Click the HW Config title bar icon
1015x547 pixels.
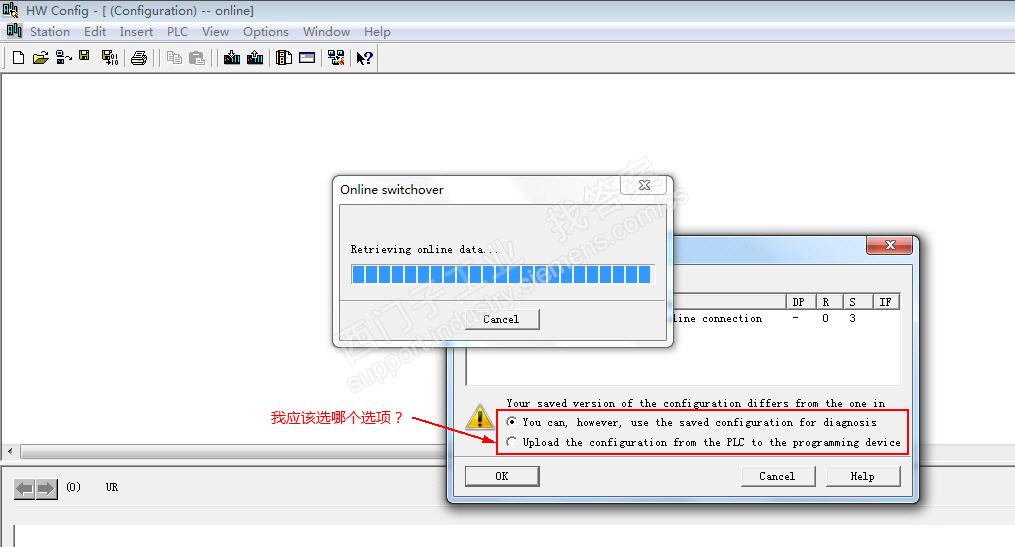[x=11, y=10]
